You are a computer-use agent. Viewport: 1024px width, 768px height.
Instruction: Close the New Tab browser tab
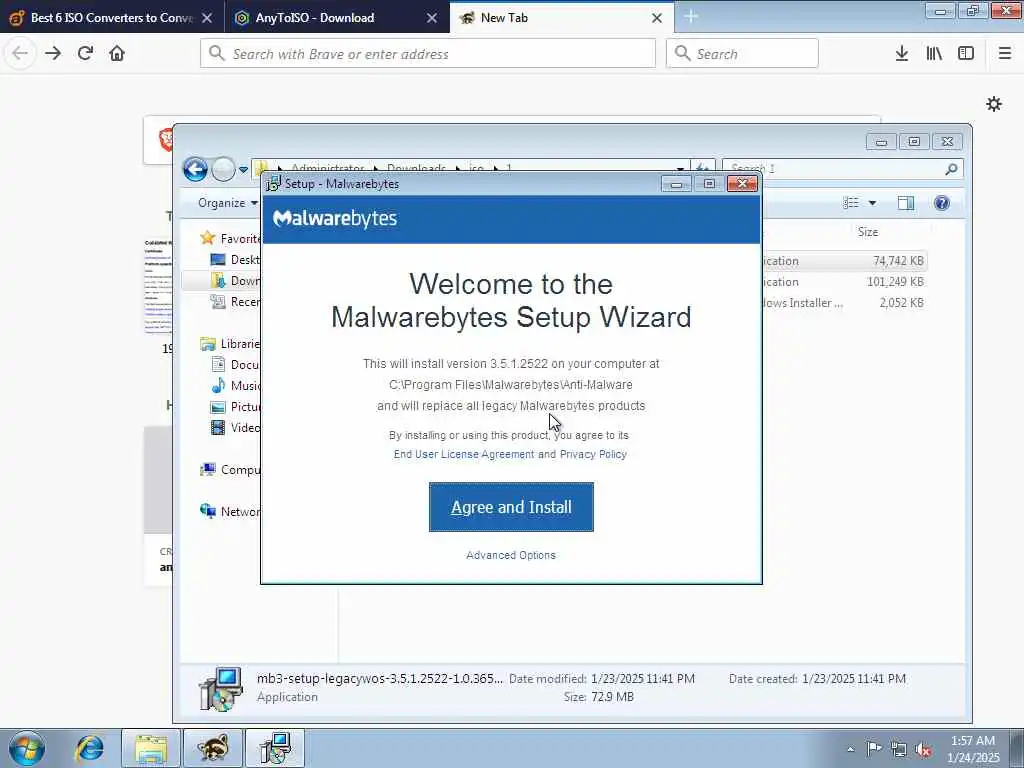pyautogui.click(x=657, y=18)
